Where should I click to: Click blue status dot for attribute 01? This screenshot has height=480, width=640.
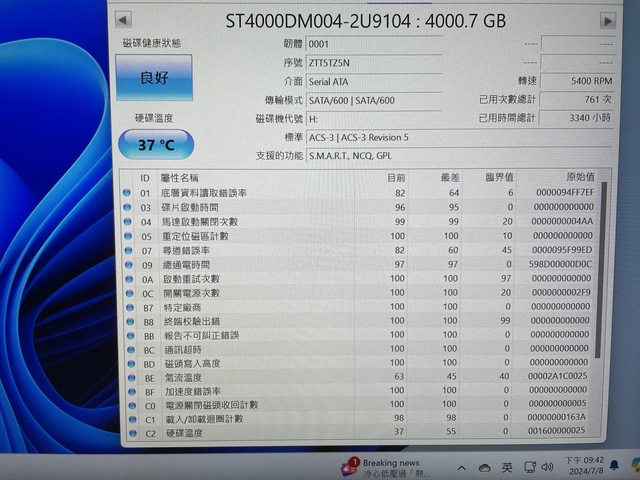127,193
